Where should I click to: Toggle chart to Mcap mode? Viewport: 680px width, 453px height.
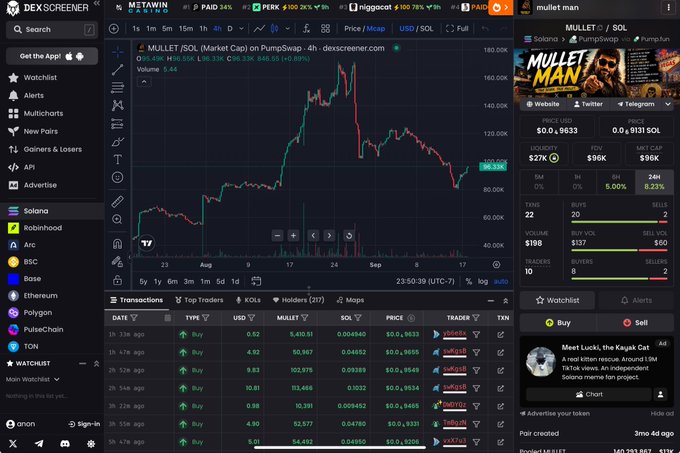[x=376, y=29]
